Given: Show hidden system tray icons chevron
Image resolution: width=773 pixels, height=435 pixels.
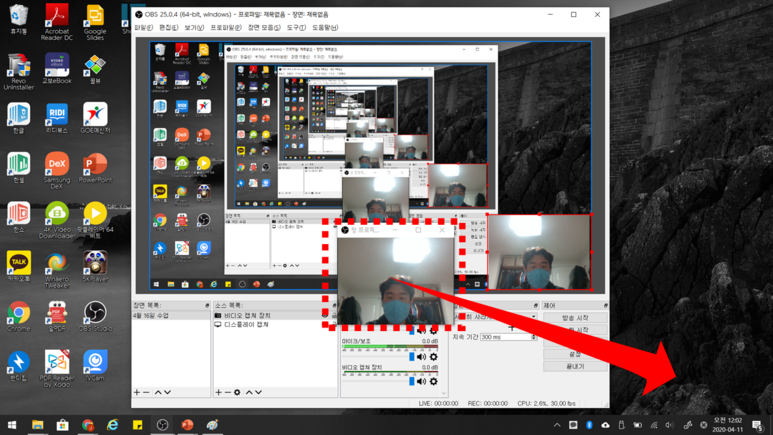Looking at the screenshot, I should click(x=557, y=425).
